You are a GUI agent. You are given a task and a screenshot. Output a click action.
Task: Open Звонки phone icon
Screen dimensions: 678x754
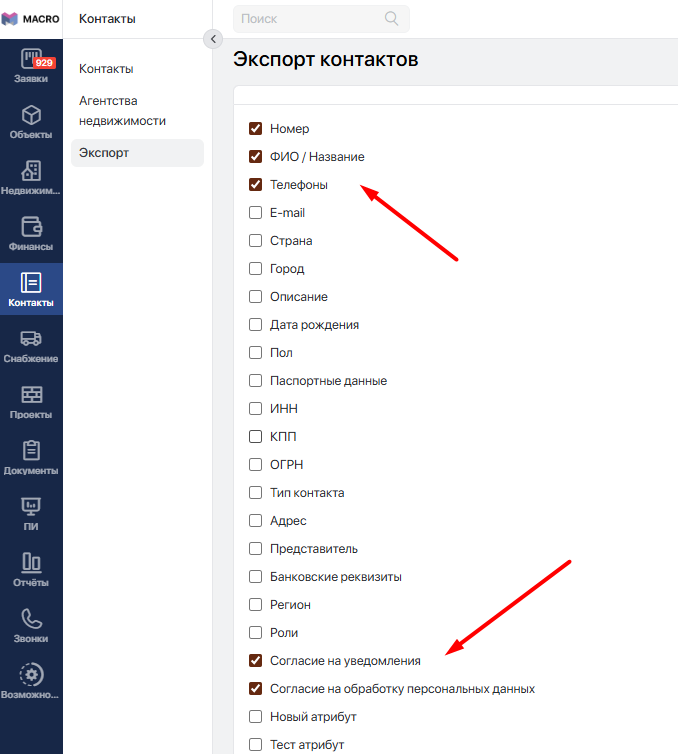point(31,619)
